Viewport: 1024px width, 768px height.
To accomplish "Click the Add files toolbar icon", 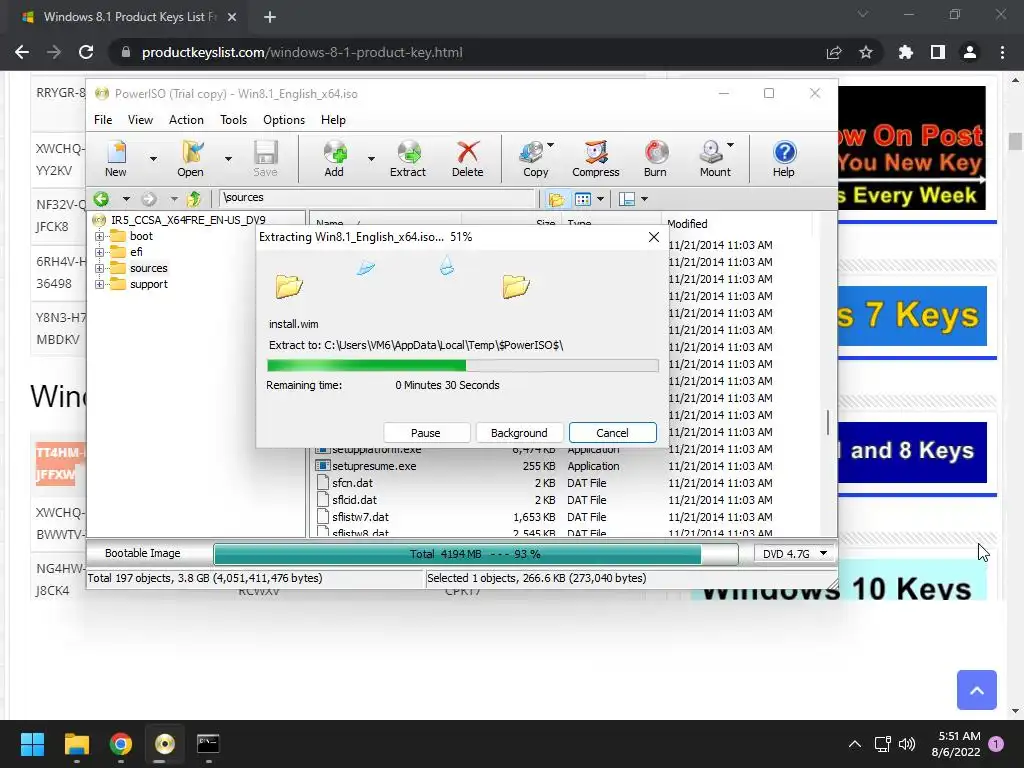I will 334,158.
